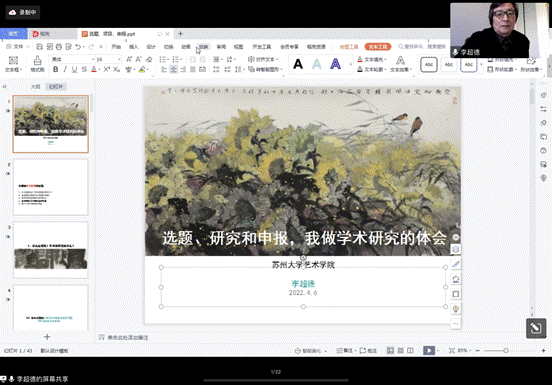
Task: Toggle comments (批注) in status bar
Action: point(368,351)
